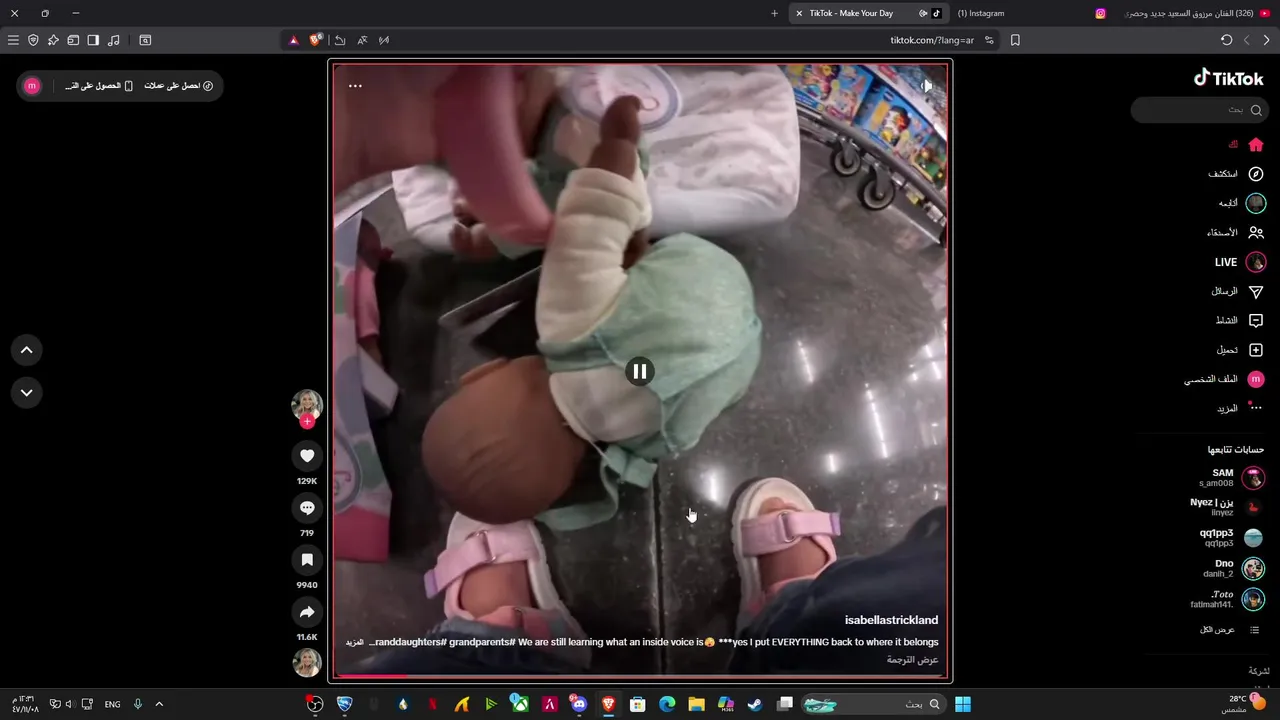Go to previous video up arrow
The width and height of the screenshot is (1280, 720).
27,350
